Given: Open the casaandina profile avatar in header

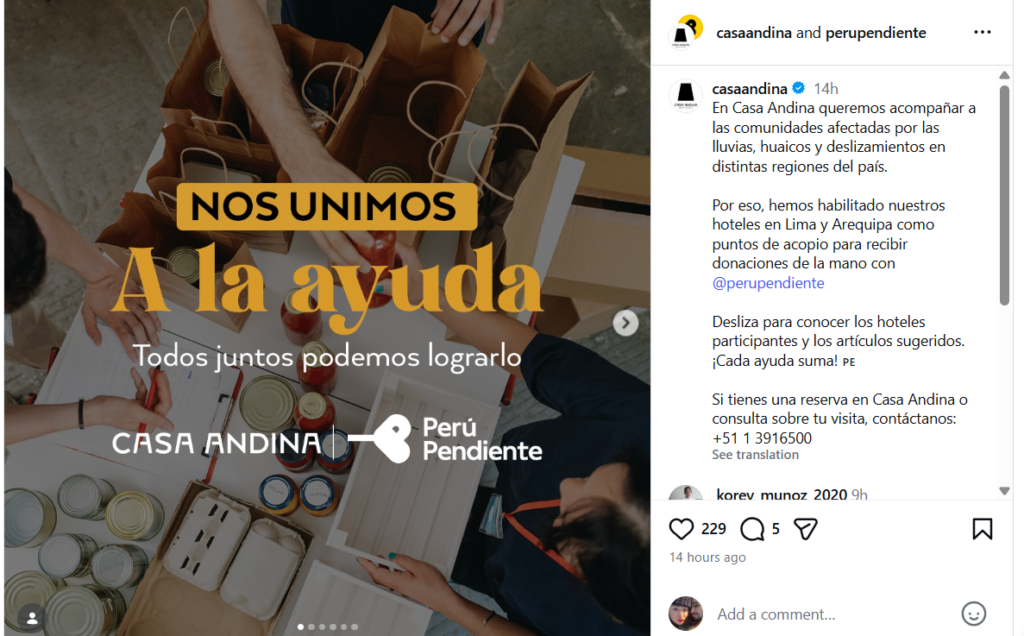Looking at the screenshot, I should [685, 32].
